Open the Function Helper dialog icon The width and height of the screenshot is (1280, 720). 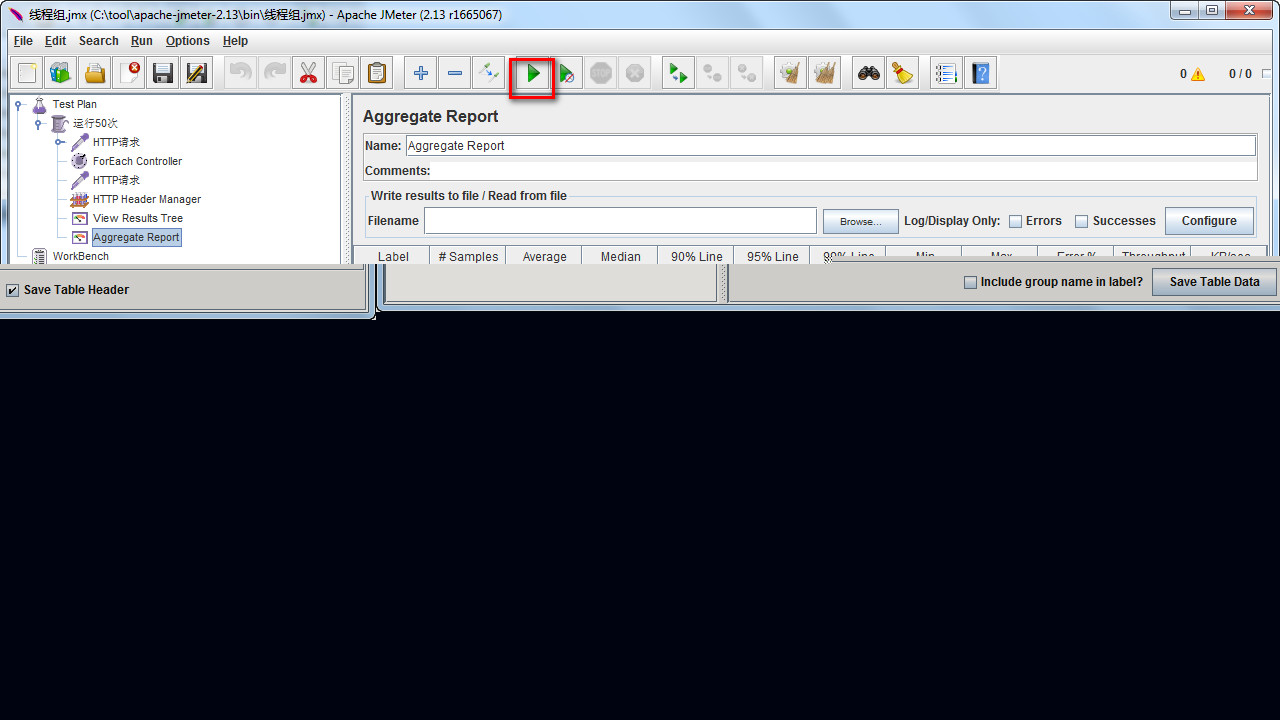947,73
